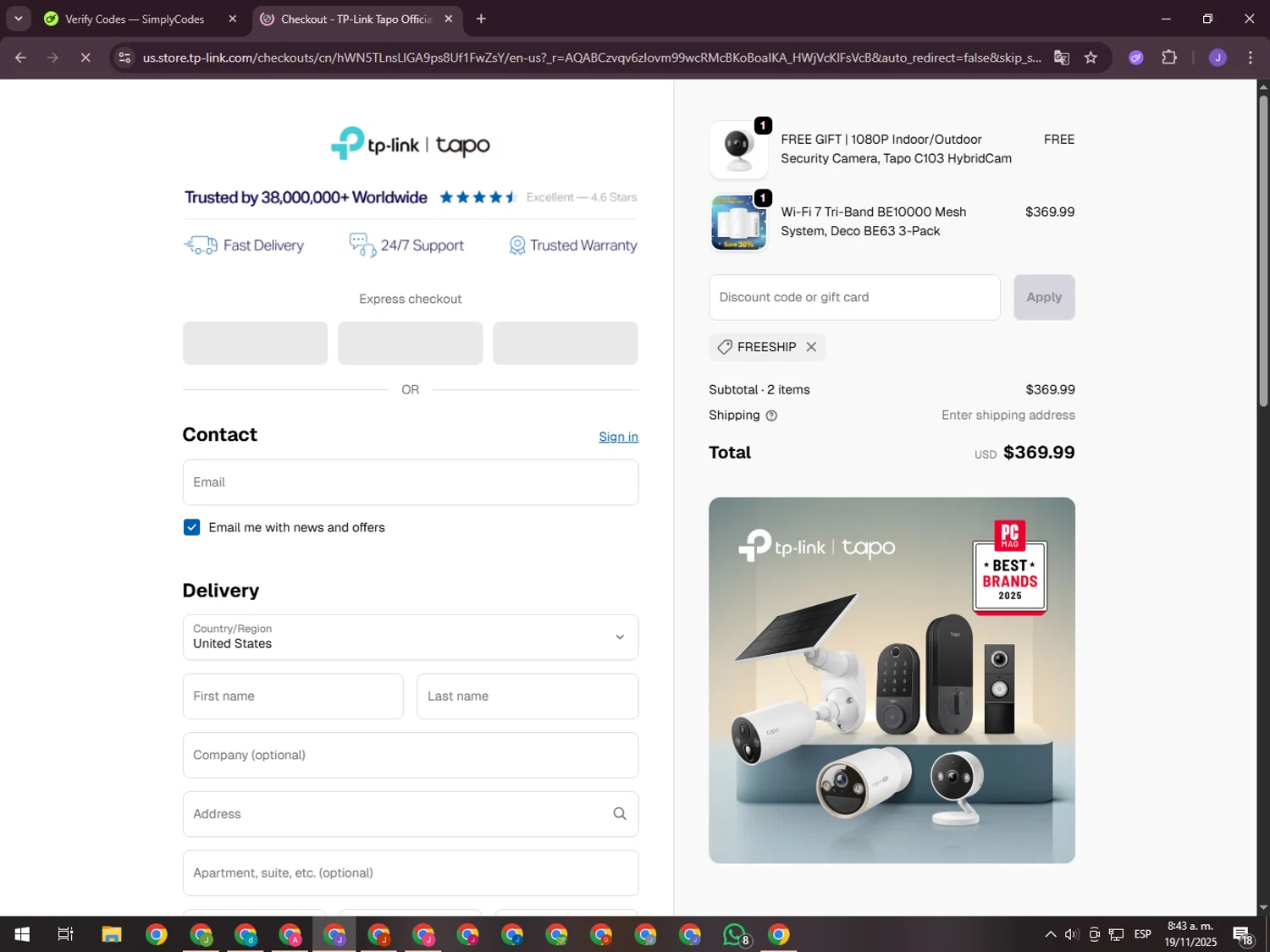Click the Address input field

(411, 814)
